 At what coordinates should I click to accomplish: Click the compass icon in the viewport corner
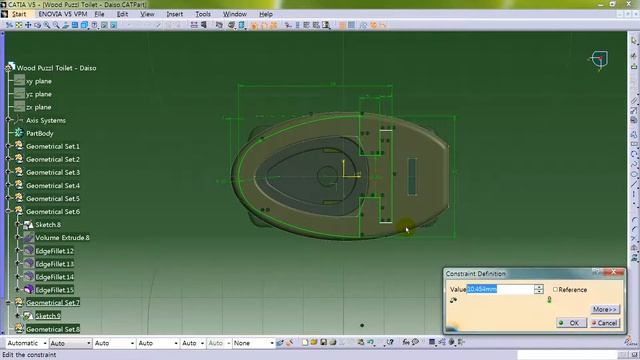pos(599,60)
